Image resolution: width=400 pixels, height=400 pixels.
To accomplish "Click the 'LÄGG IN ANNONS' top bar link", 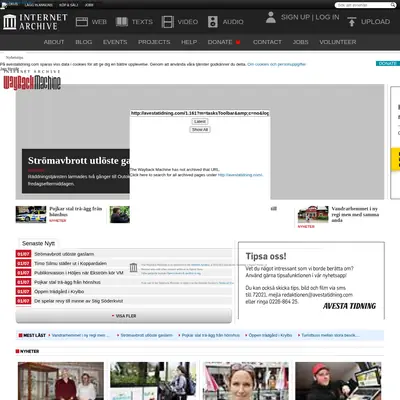I will [39, 5].
